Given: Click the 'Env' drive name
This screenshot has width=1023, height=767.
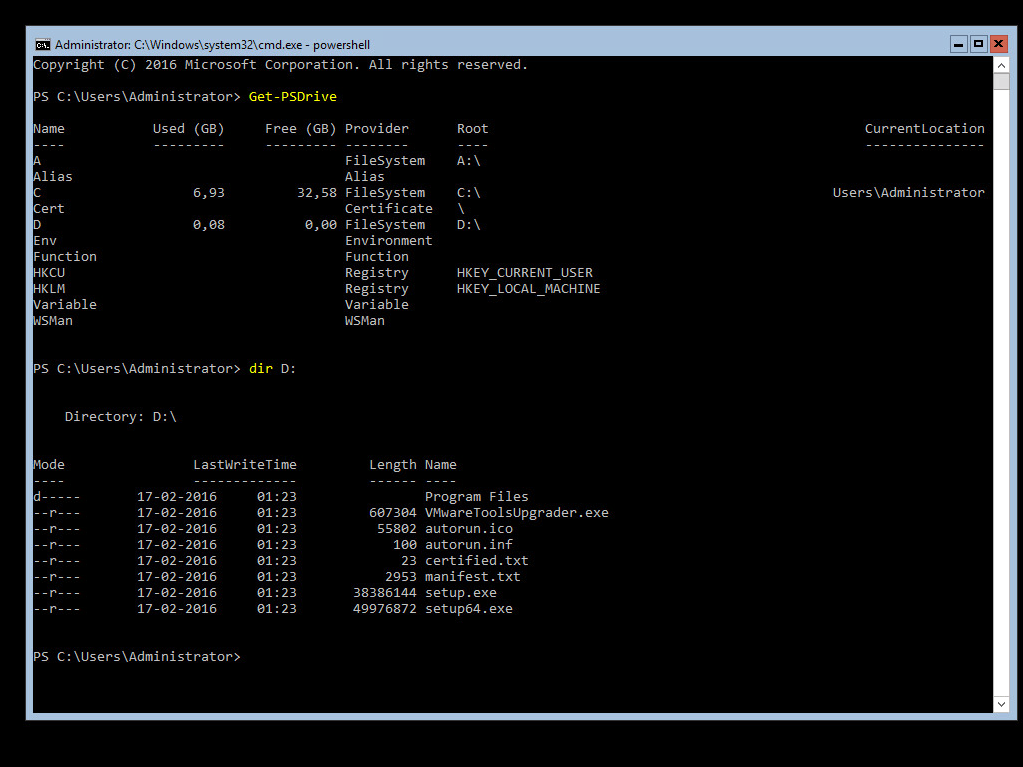Looking at the screenshot, I should 45,241.
